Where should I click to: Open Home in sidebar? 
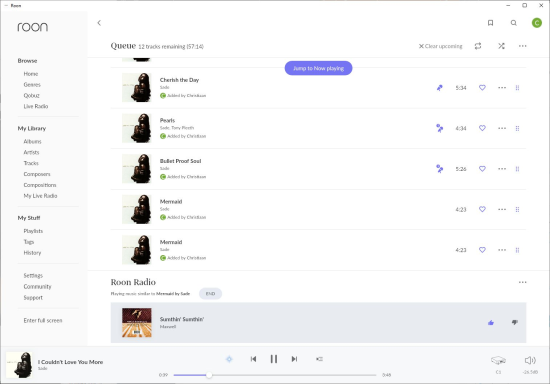tap(31, 74)
